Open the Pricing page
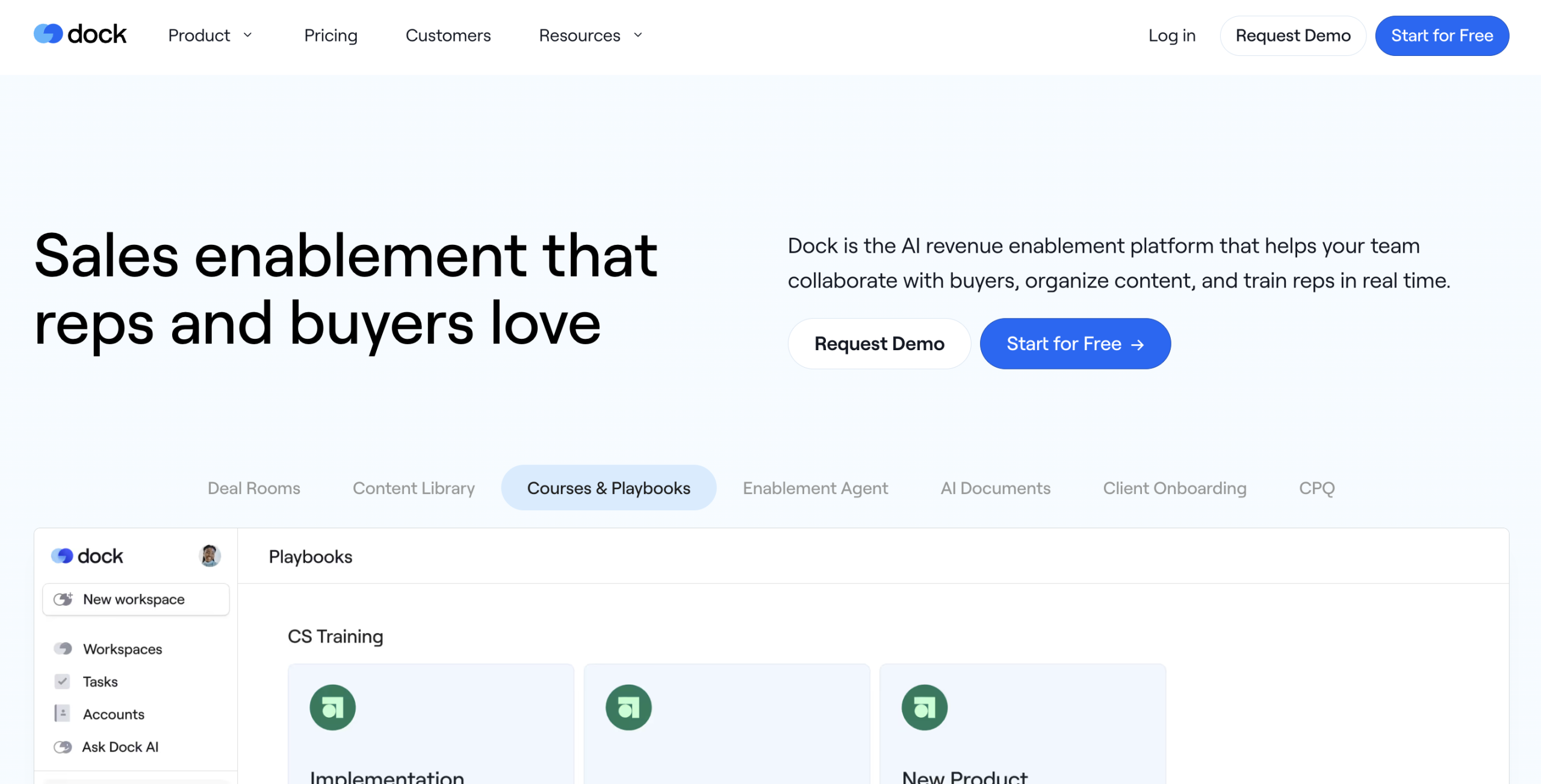This screenshot has width=1541, height=784. [x=330, y=35]
